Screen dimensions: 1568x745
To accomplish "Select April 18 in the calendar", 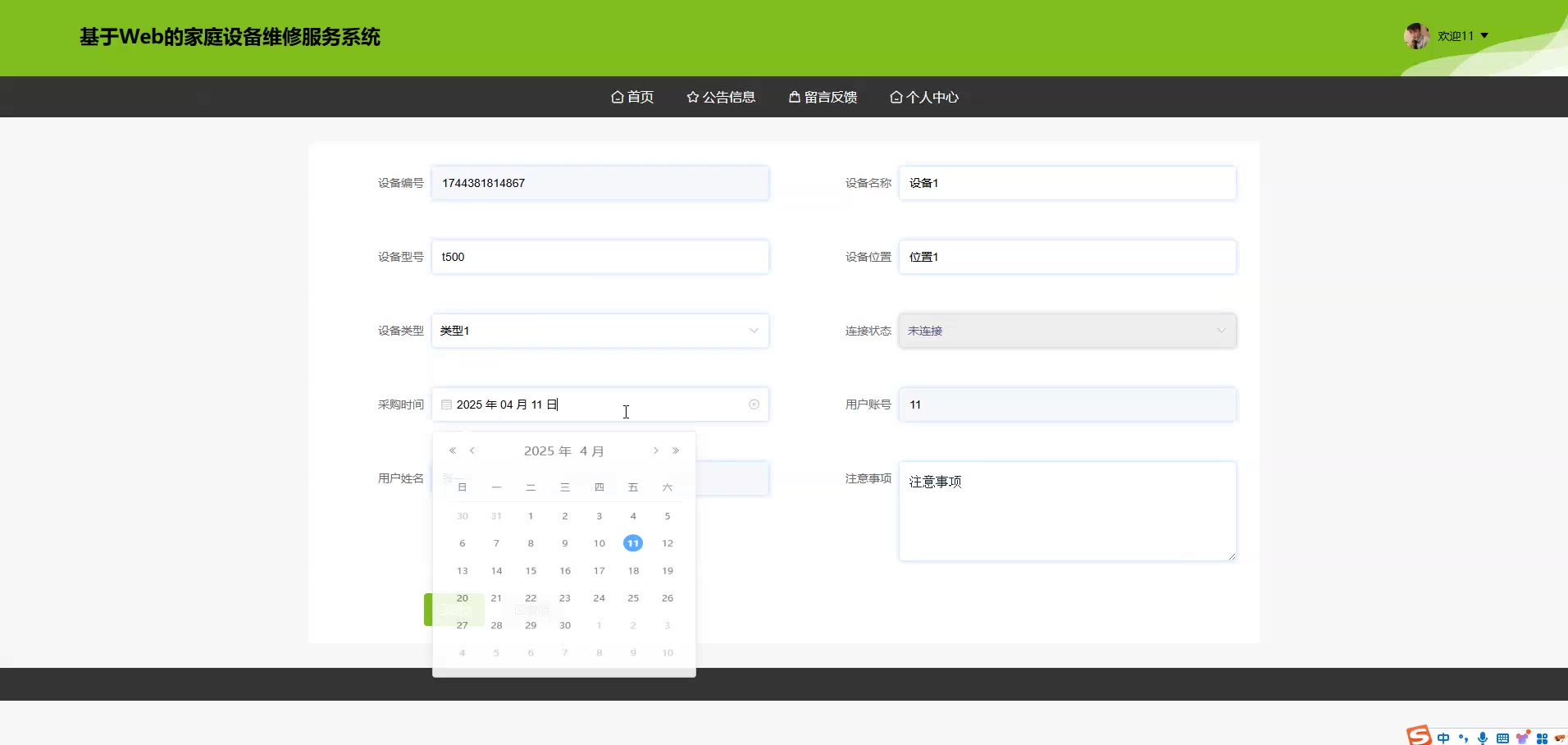I will [x=633, y=570].
